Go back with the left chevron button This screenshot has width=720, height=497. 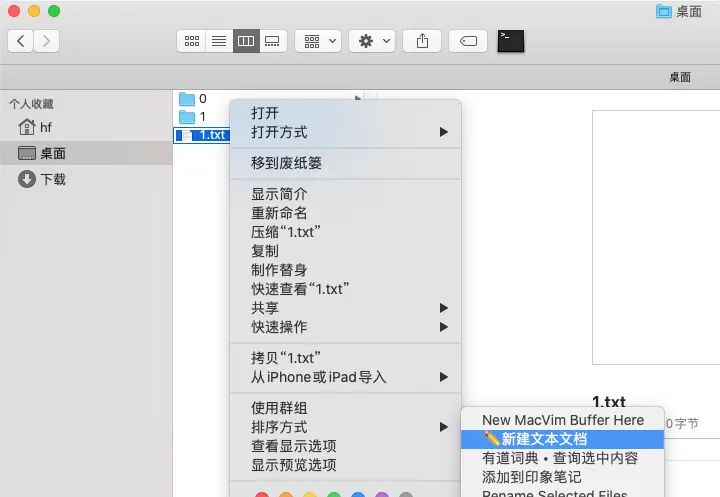pyautogui.click(x=20, y=41)
